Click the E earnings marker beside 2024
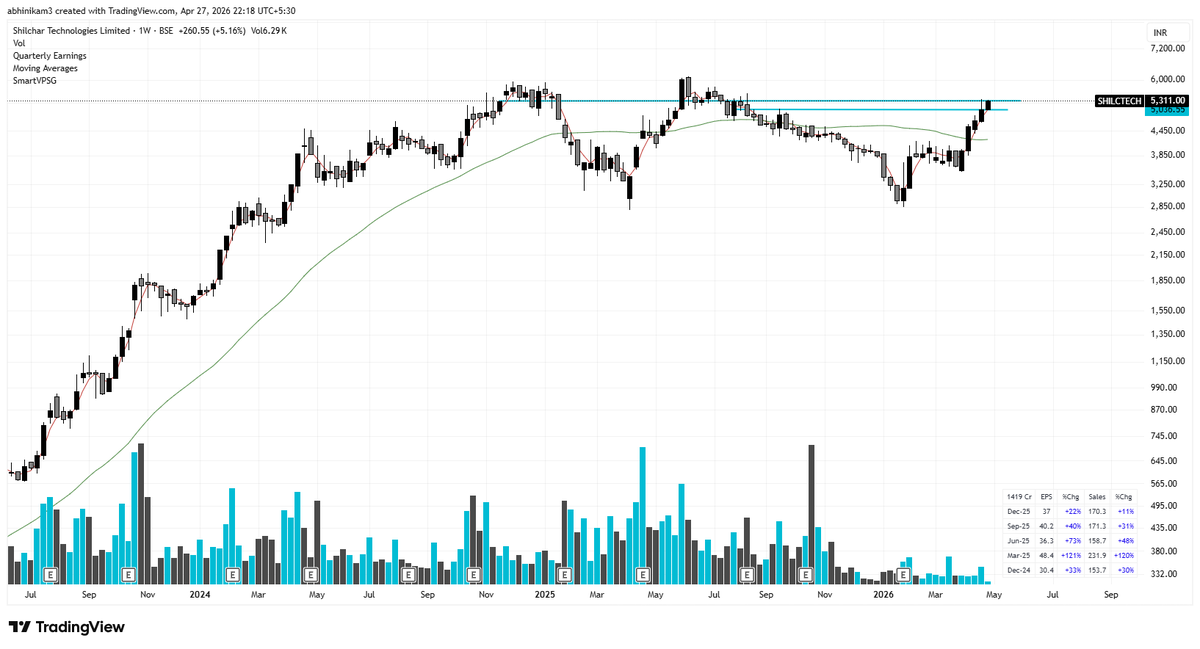Image resolution: width=1200 pixels, height=649 pixels. click(232, 575)
